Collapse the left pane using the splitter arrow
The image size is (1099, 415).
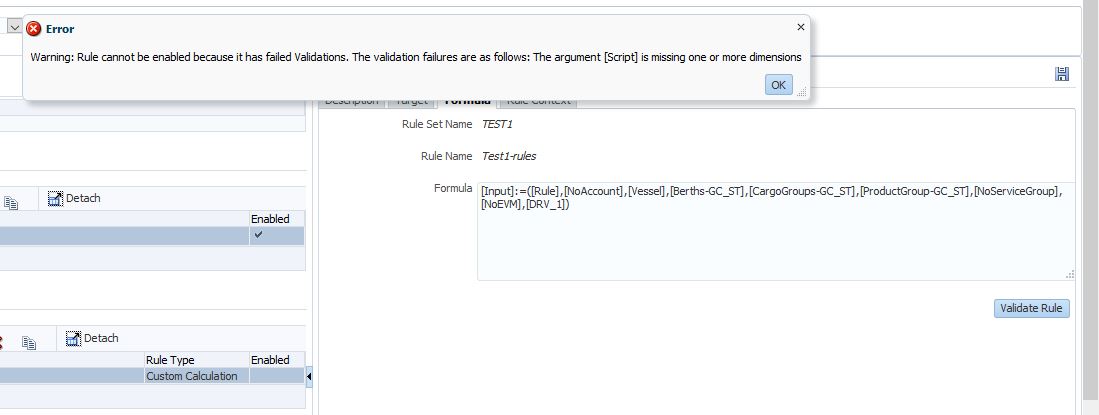point(309,376)
